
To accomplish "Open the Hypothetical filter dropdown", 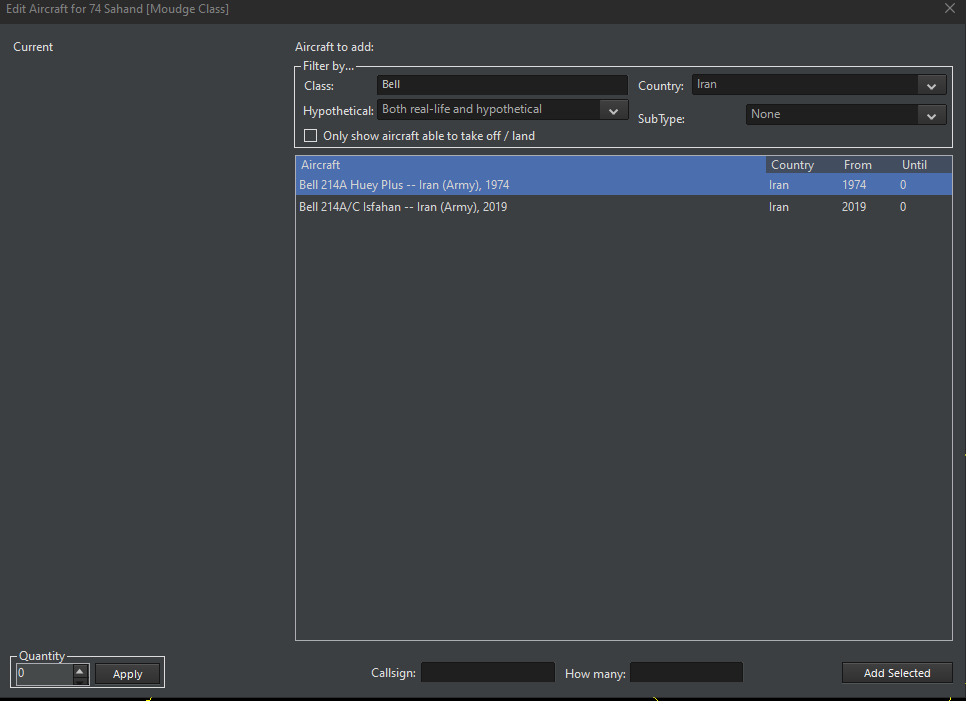I will tap(502, 110).
